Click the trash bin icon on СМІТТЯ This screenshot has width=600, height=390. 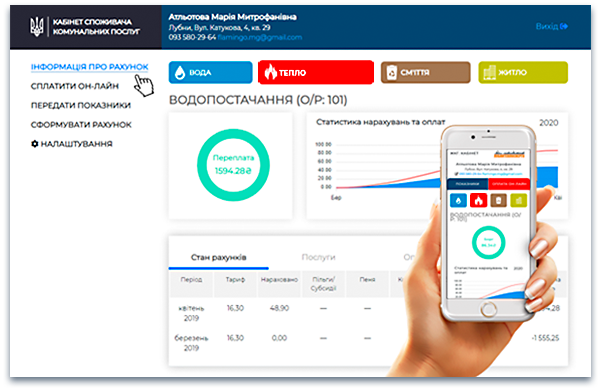391,72
